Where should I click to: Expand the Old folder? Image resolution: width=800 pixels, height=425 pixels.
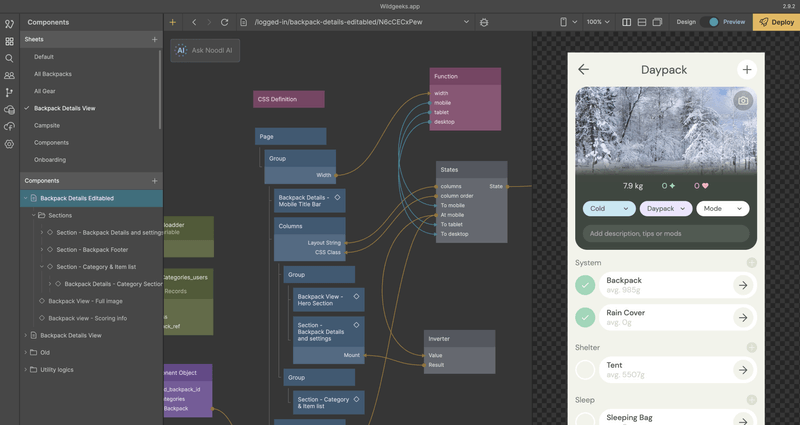[26, 353]
